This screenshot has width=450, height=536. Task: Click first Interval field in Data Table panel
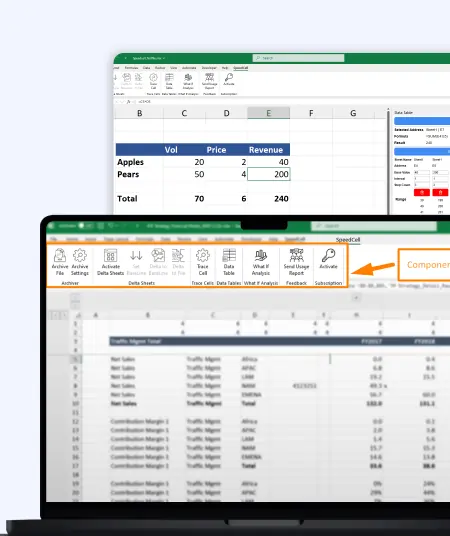pyautogui.click(x=422, y=178)
